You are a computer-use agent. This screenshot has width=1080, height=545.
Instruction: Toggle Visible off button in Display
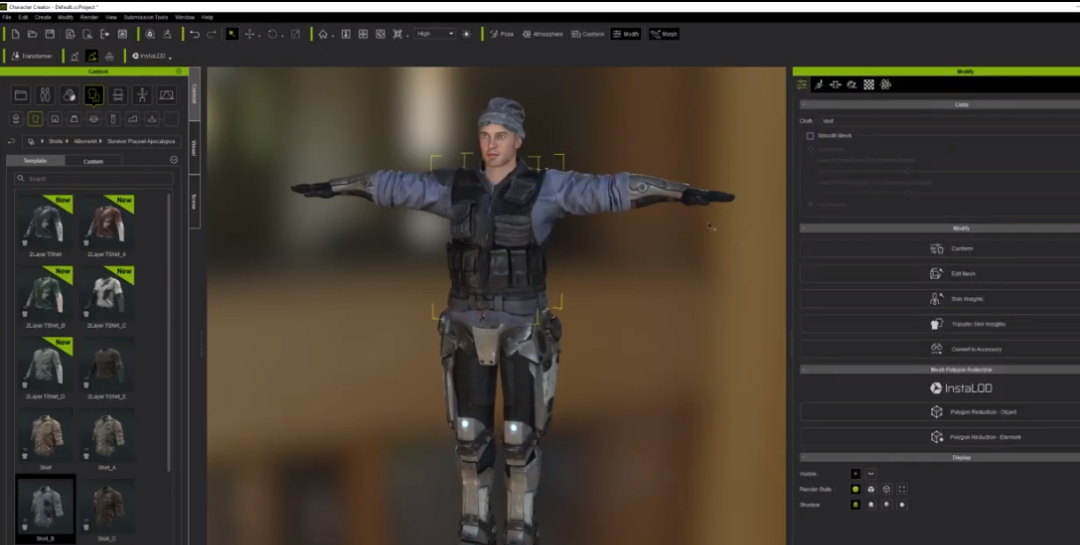(871, 474)
